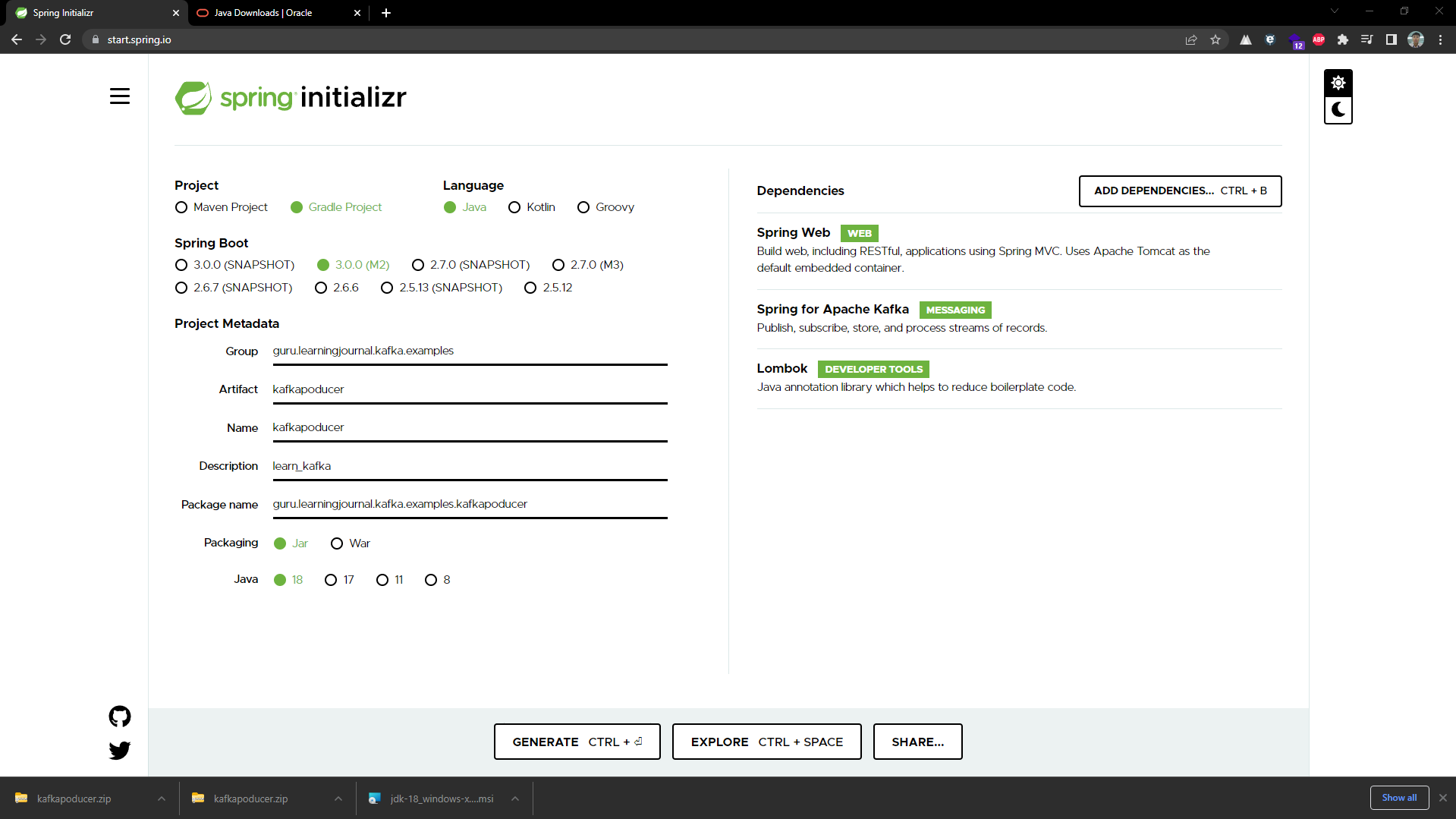Select the Spring Web dependency entry

1019,250
